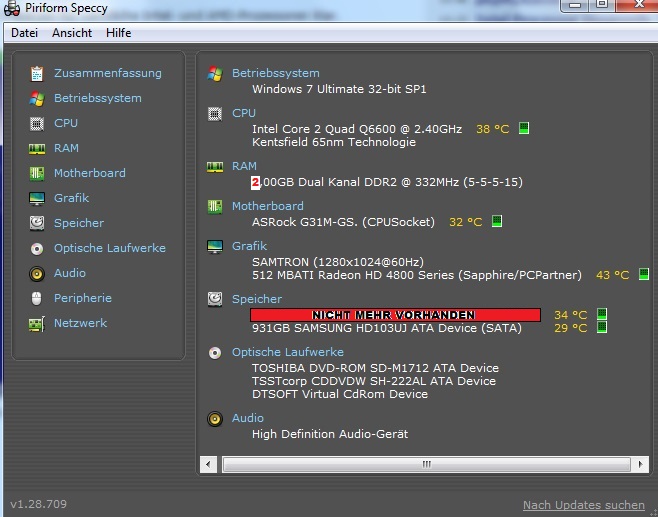Click the Motherboard icon in sidebar
The image size is (658, 517).
point(37,173)
